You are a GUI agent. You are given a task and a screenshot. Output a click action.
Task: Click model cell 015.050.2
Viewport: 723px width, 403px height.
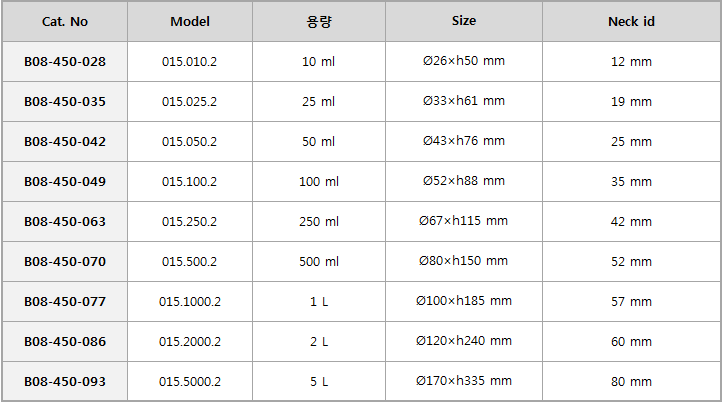[x=190, y=142]
